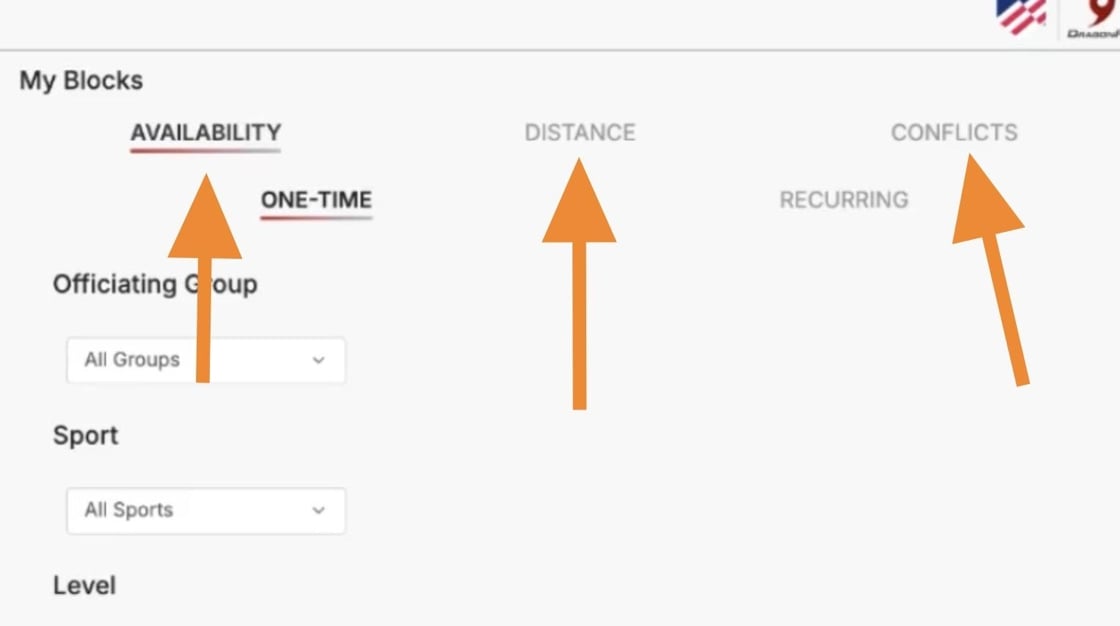This screenshot has height=626, width=1120.
Task: Click the chevron in All Sports dropdown
Action: 319,510
